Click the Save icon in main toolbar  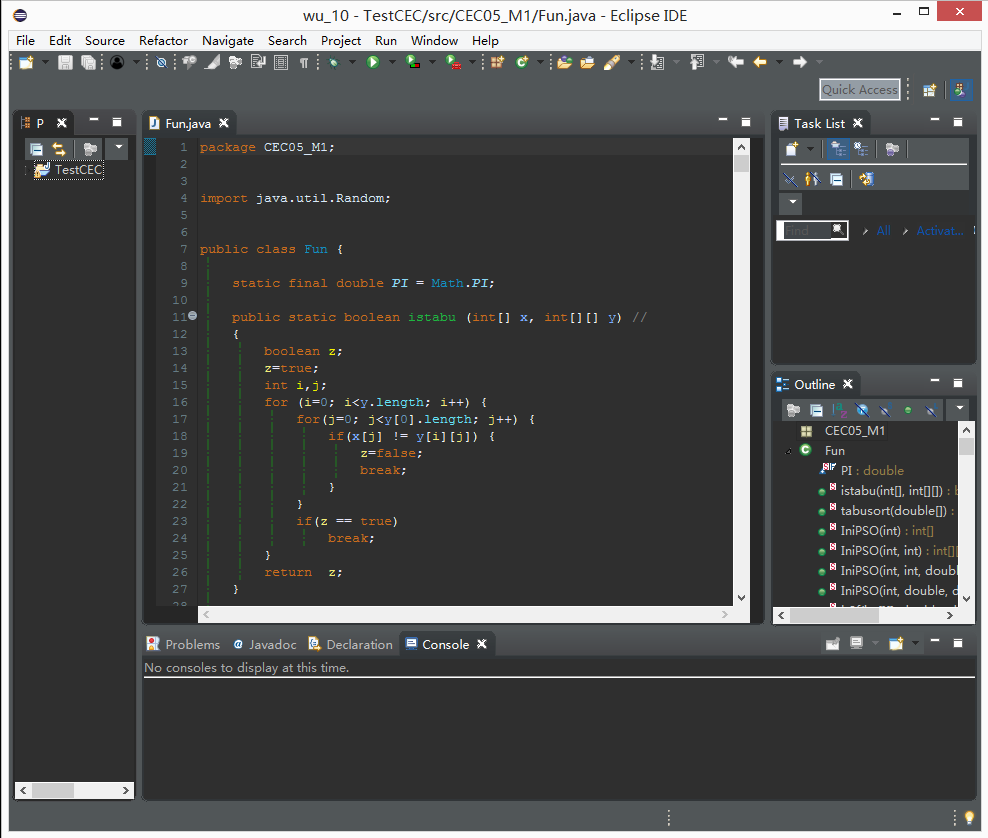click(x=65, y=62)
